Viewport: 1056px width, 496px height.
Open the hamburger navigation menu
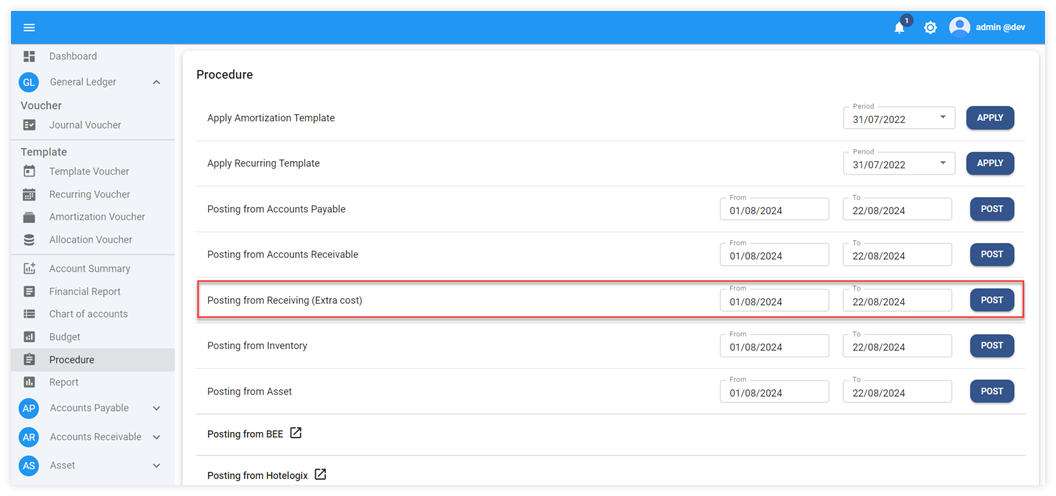(29, 27)
